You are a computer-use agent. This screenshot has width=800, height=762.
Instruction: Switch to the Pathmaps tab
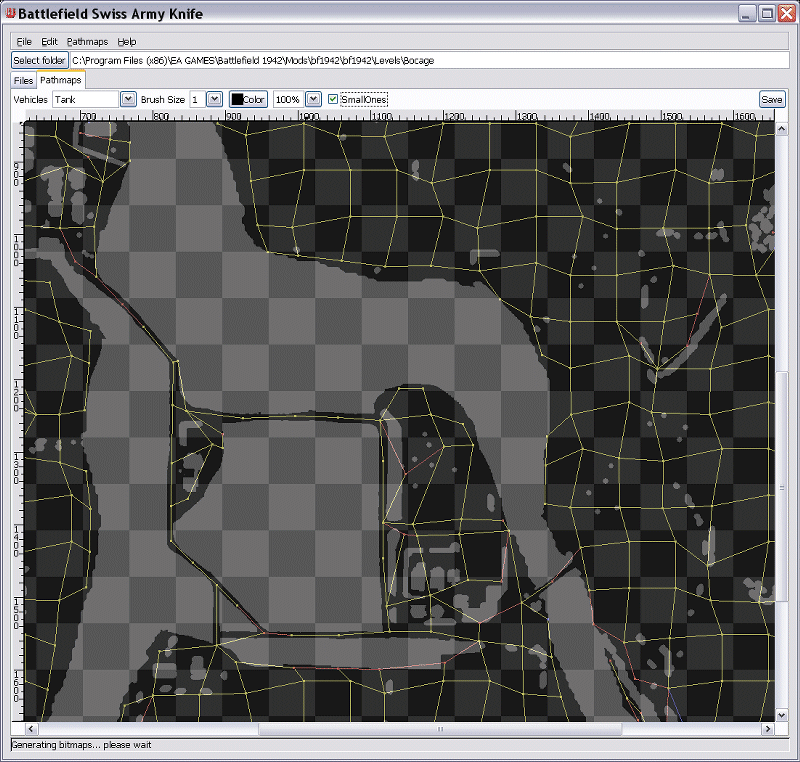[61, 80]
